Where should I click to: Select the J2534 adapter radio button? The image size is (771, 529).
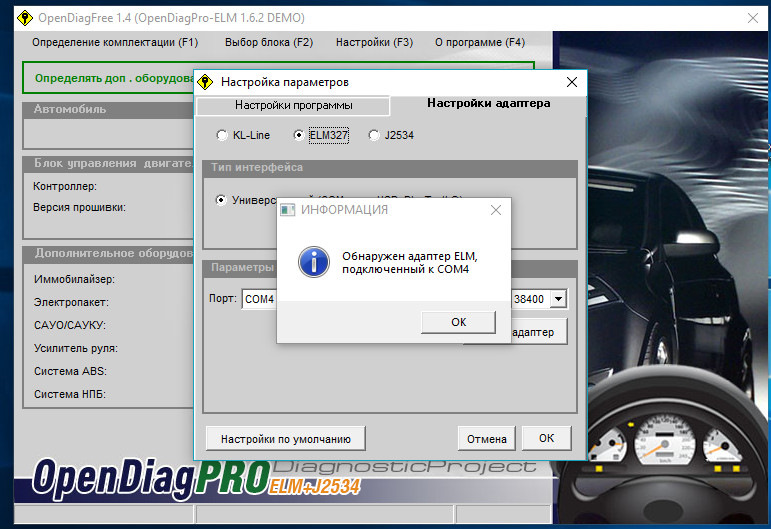[374, 135]
